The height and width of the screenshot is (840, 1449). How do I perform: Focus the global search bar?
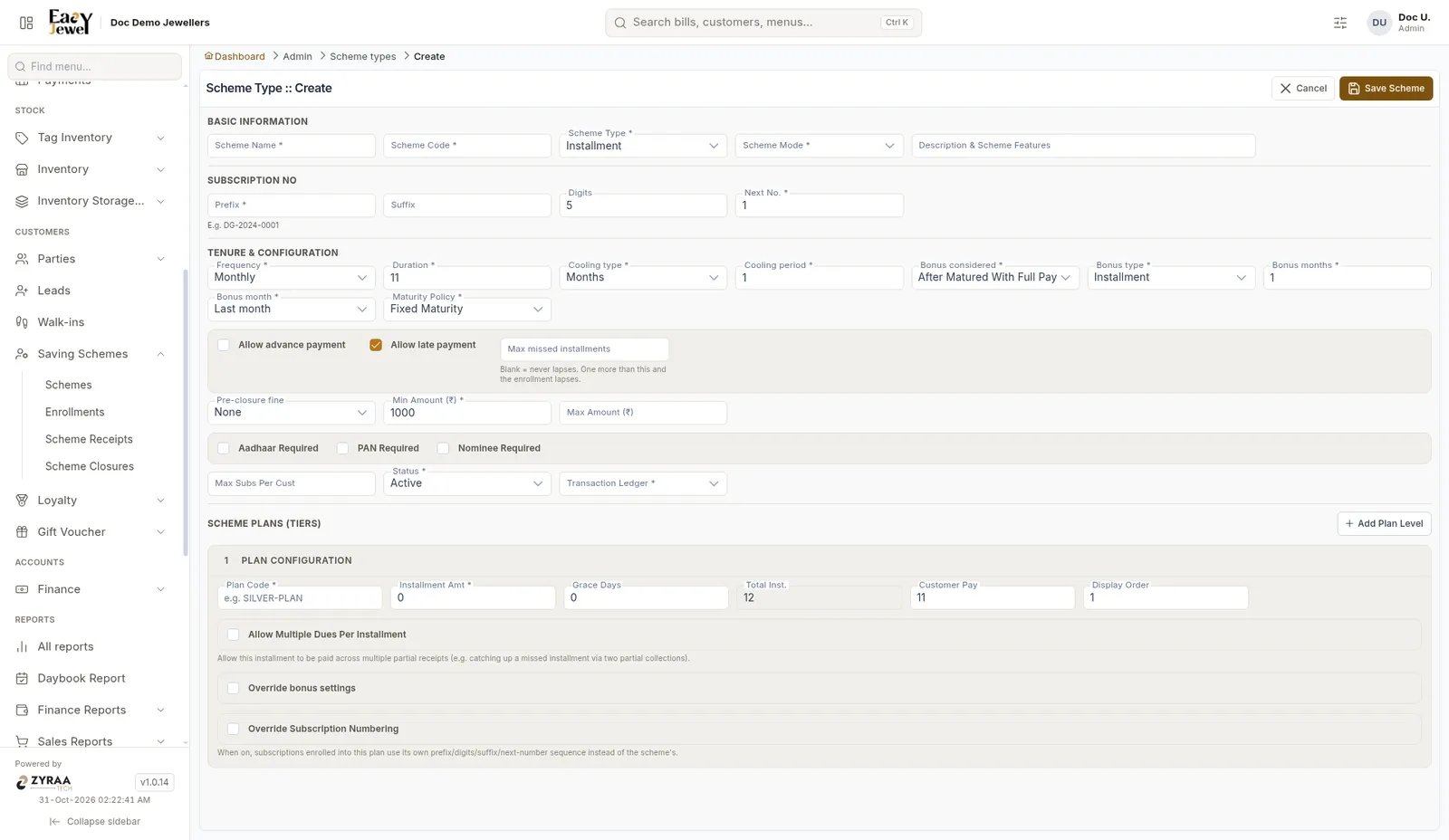763,23
